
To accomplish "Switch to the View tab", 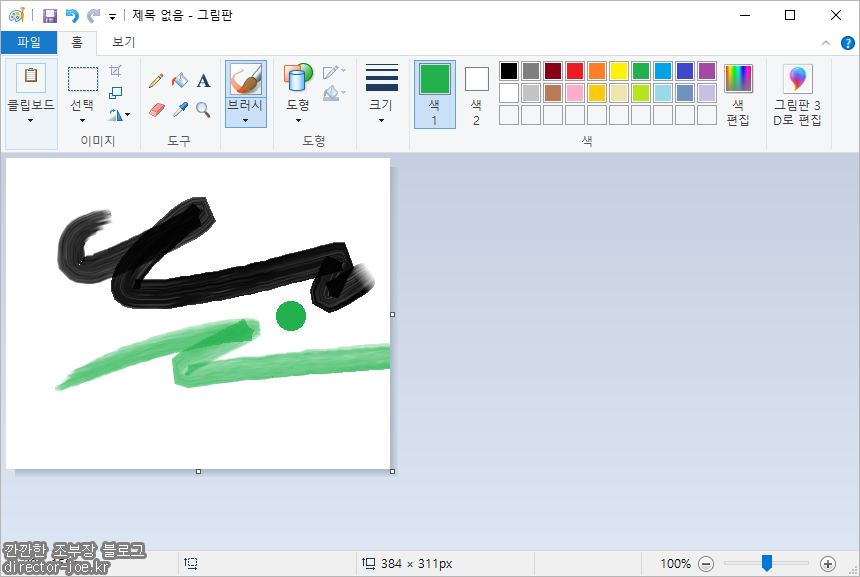I will click(123, 42).
